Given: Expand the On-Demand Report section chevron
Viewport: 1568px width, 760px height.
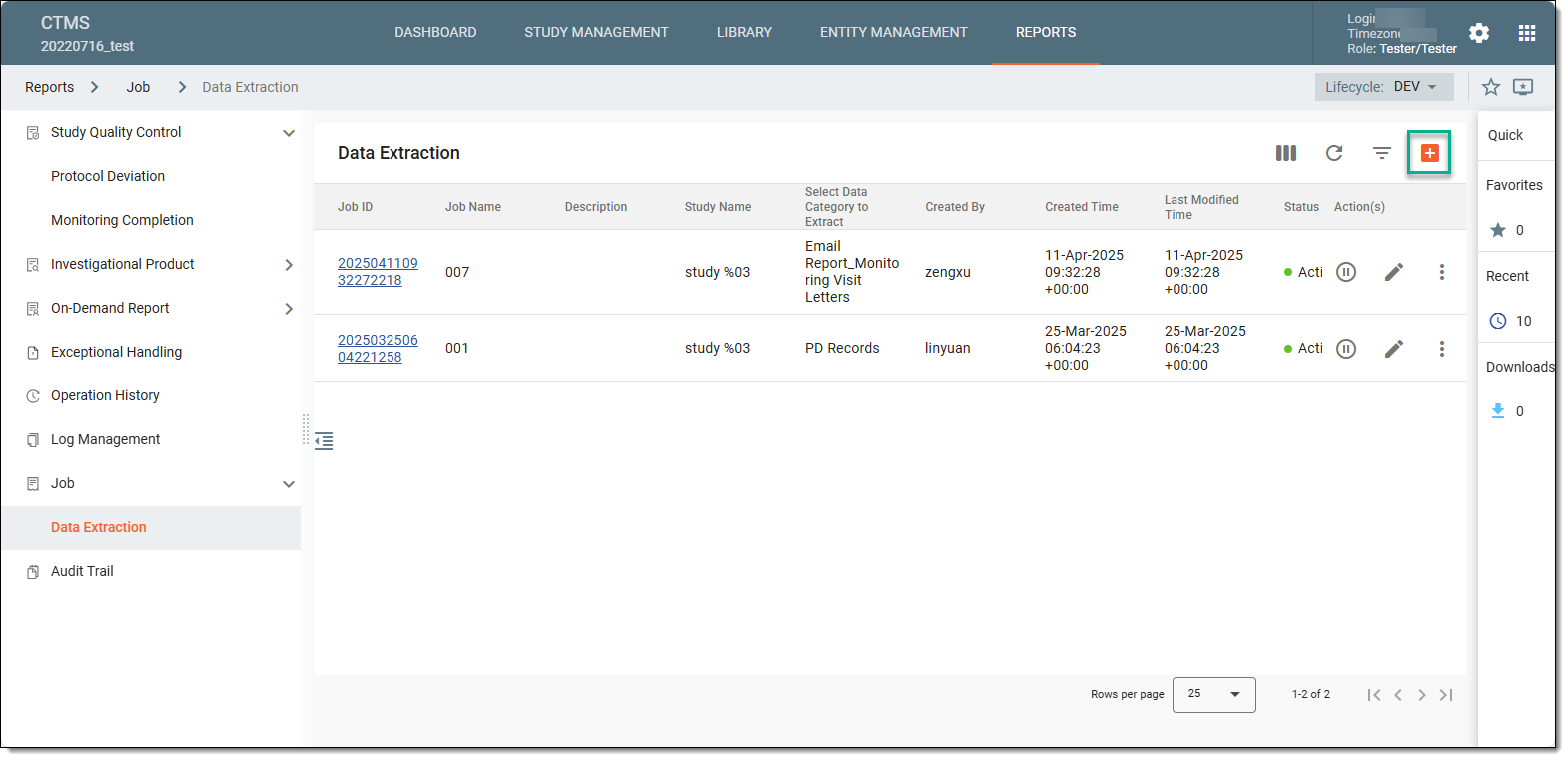Looking at the screenshot, I should (289, 309).
